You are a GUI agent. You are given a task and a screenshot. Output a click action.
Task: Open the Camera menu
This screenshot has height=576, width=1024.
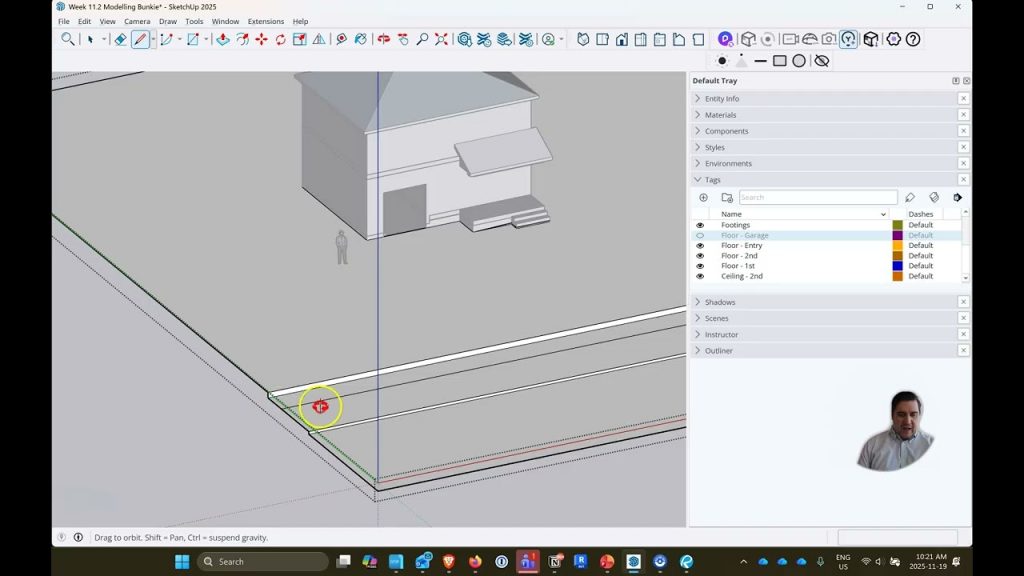pyautogui.click(x=137, y=21)
